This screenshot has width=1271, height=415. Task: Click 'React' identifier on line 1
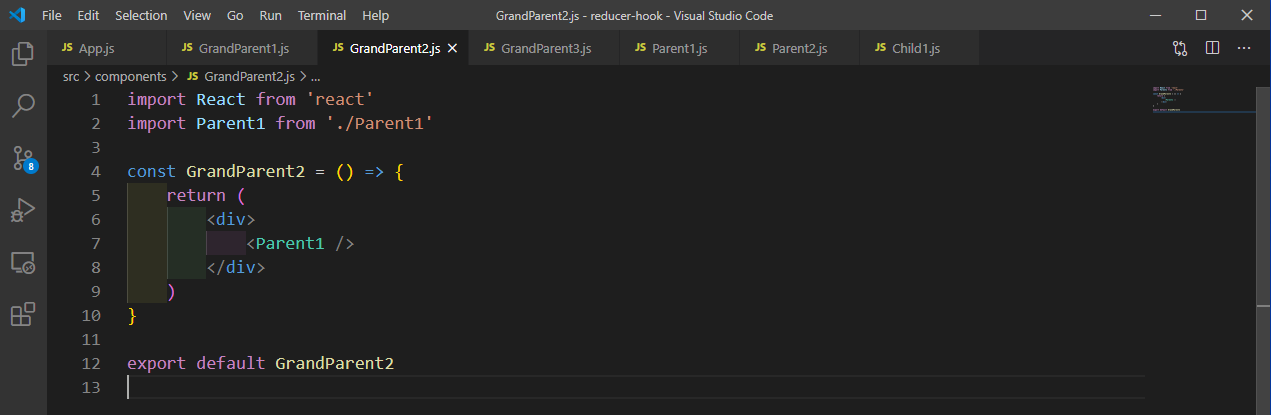point(221,100)
